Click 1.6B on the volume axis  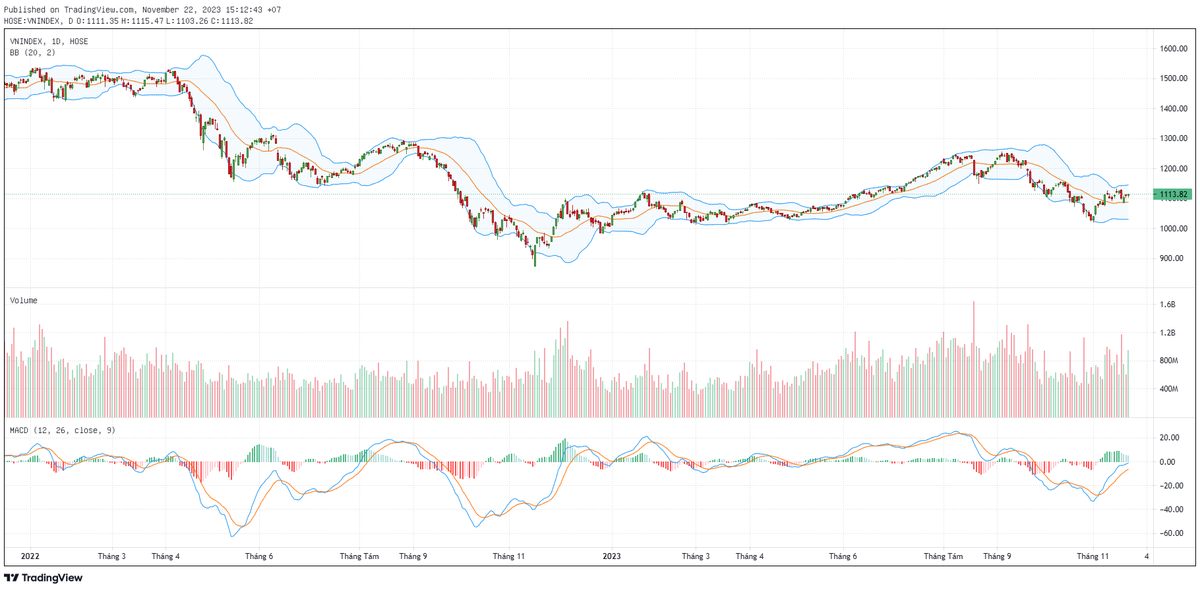pos(1166,304)
